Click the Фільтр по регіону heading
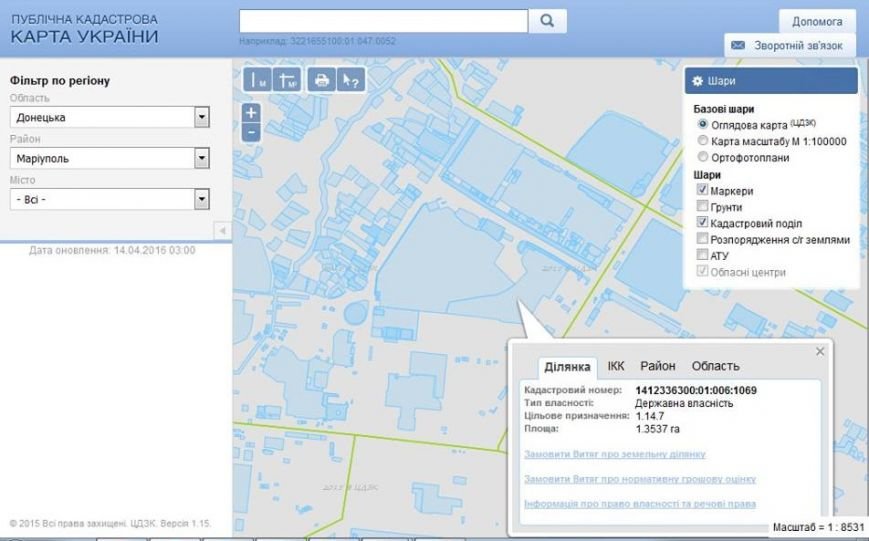The width and height of the screenshot is (869, 541). [x=60, y=81]
